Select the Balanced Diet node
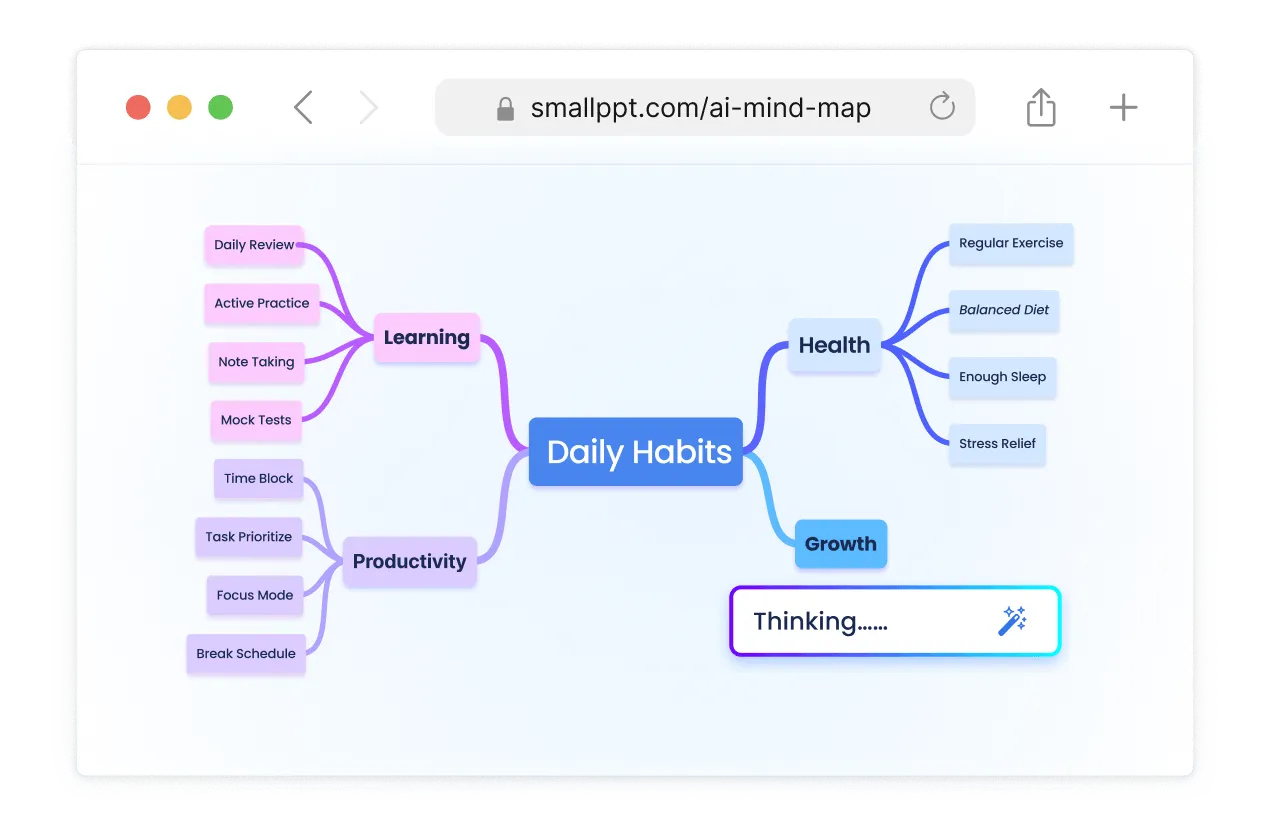The image size is (1270, 826). click(1003, 311)
